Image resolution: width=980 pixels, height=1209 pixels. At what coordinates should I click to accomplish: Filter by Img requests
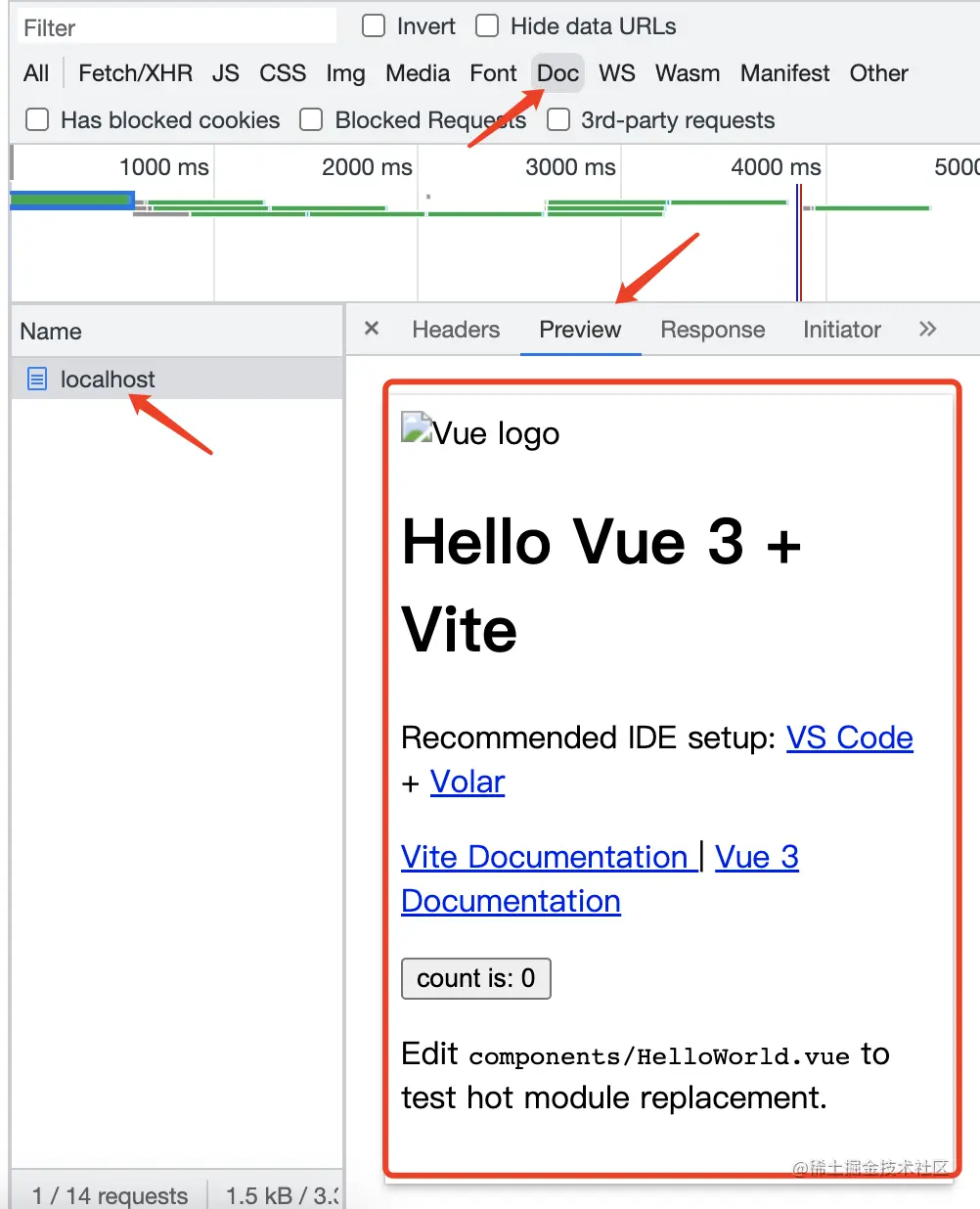[345, 73]
